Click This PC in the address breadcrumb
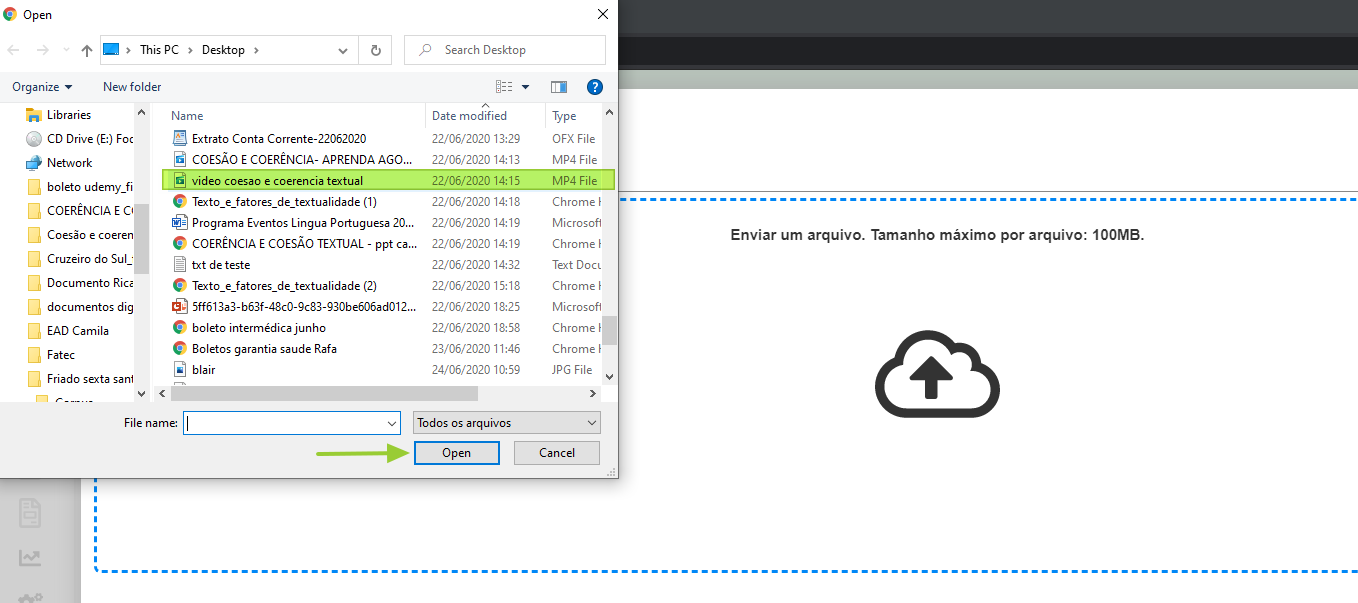 158,50
